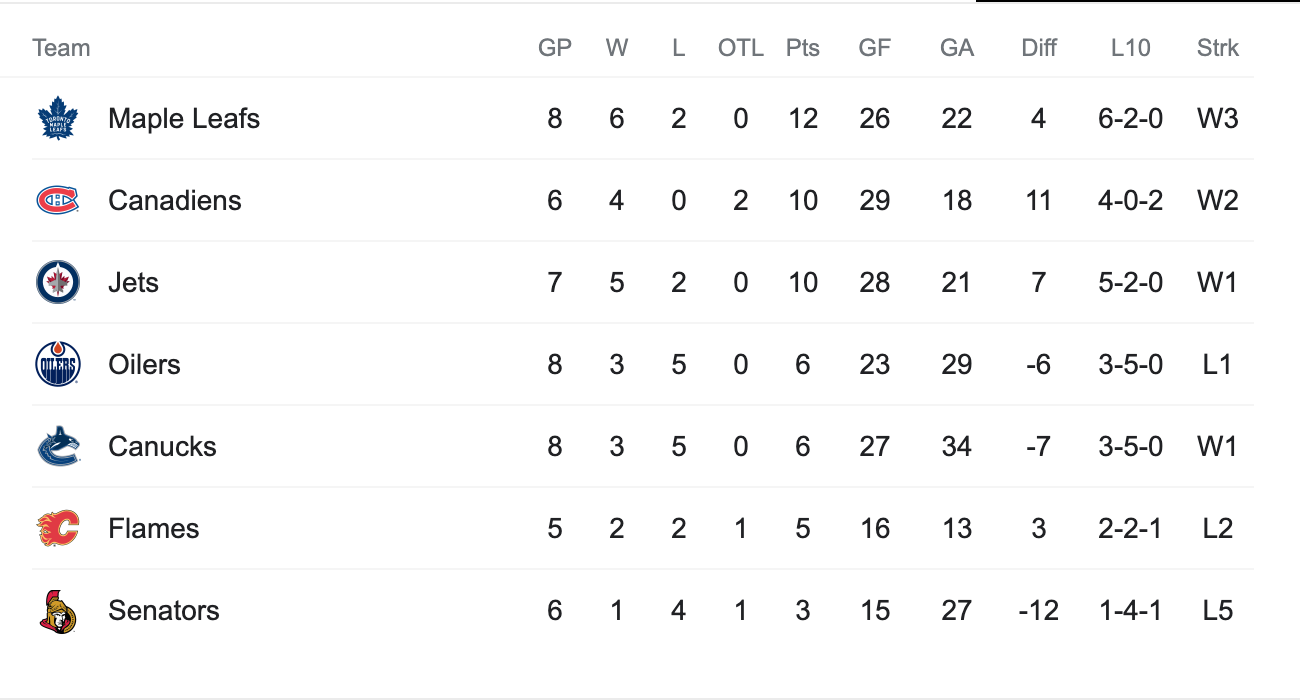The width and height of the screenshot is (1300, 700).
Task: Click the GP column header
Action: (x=555, y=48)
